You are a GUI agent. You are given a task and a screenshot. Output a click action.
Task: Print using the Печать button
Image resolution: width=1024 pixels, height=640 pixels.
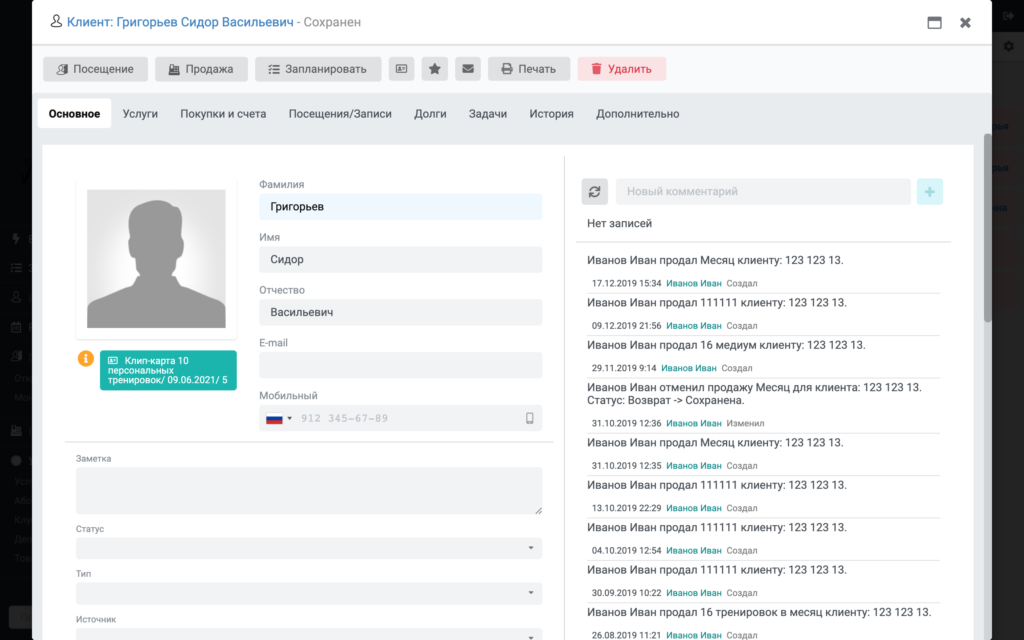coord(529,69)
